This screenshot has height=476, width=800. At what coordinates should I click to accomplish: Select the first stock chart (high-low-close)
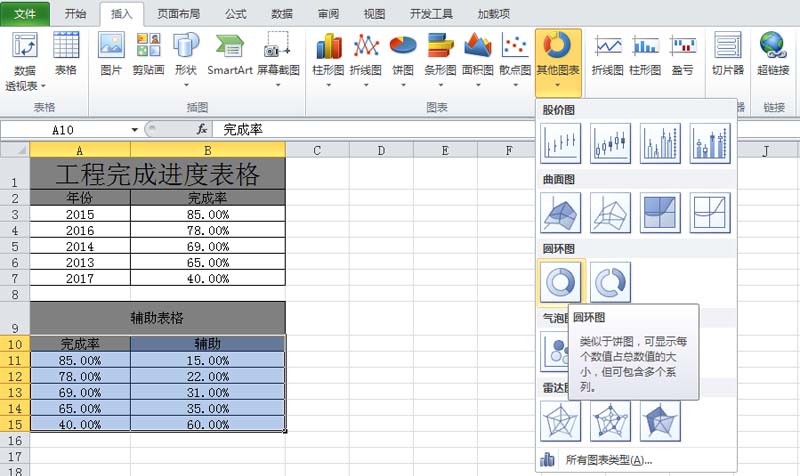pos(561,143)
